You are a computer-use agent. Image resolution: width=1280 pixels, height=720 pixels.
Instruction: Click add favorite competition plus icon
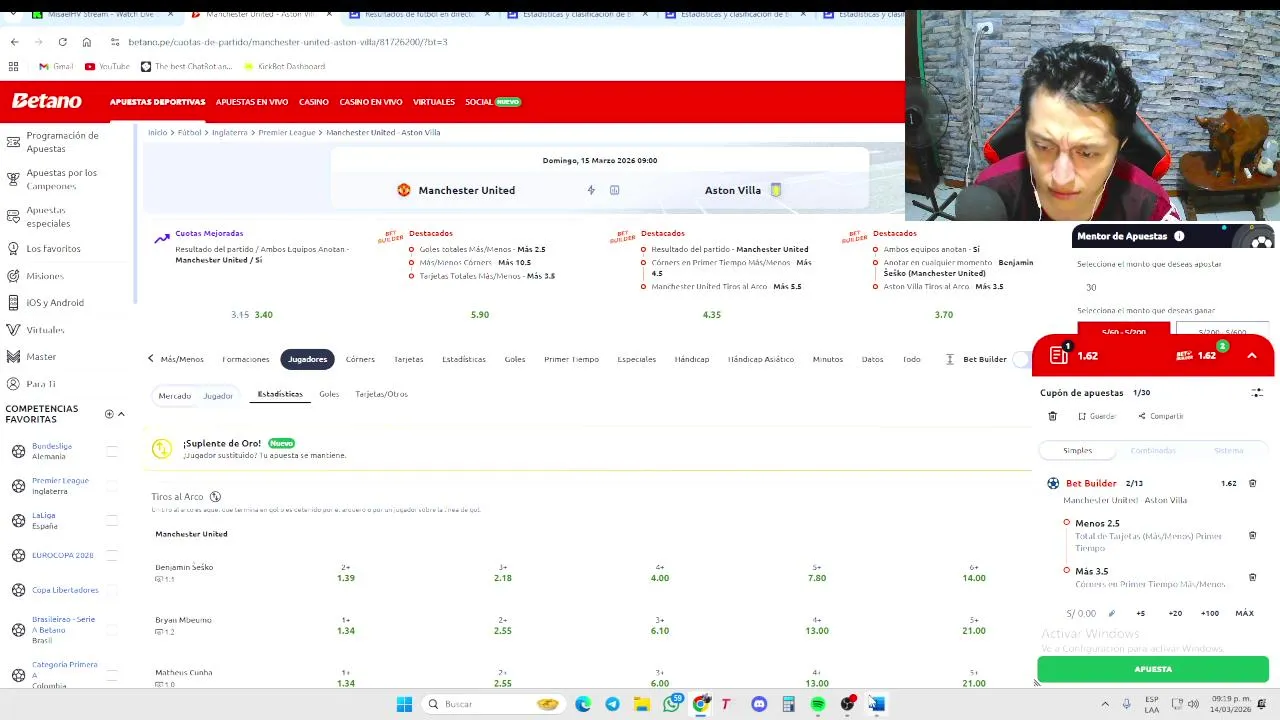109,414
